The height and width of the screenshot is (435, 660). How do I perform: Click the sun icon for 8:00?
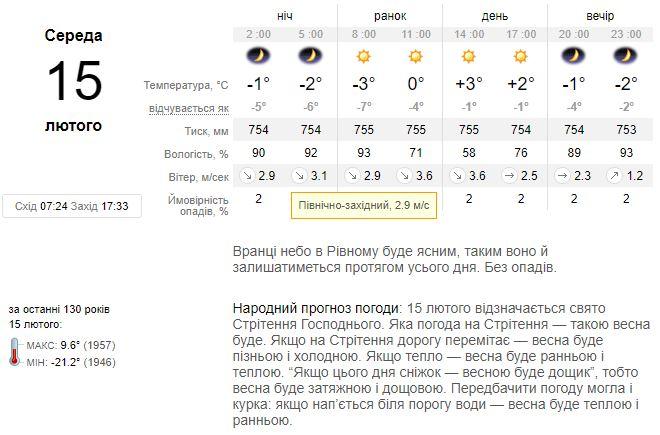(x=364, y=56)
